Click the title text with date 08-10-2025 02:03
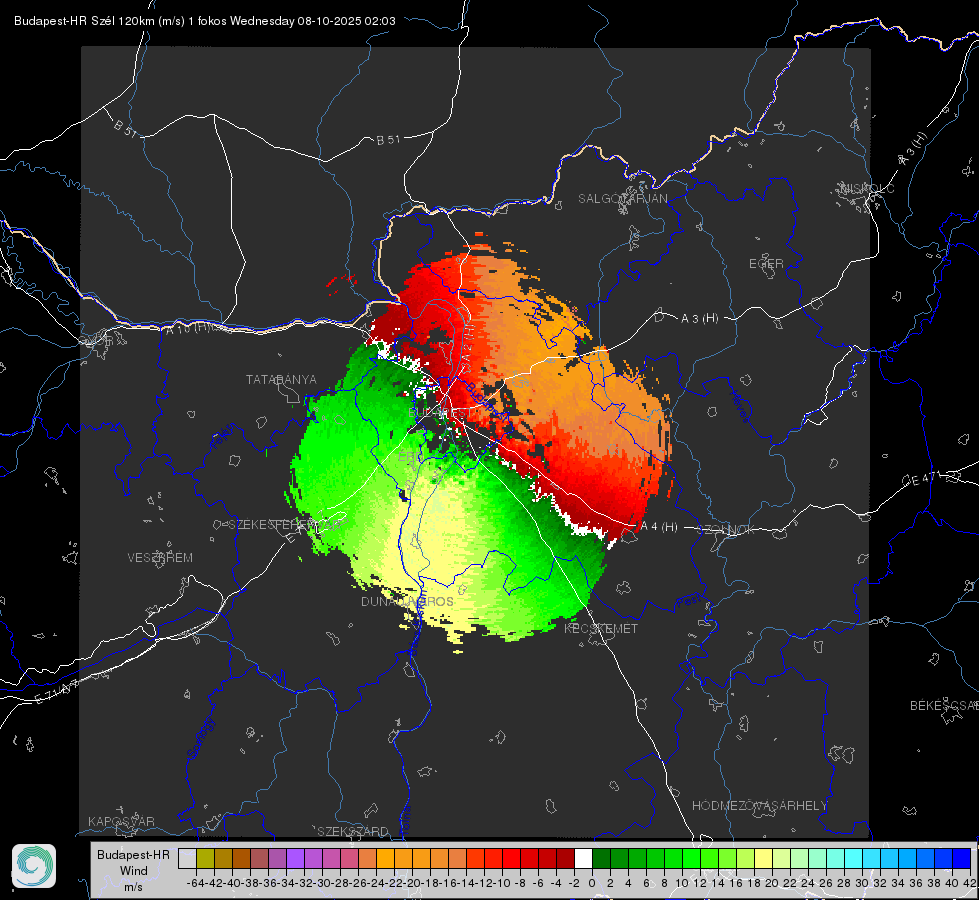Screen dimensions: 979x900 coord(205,21)
